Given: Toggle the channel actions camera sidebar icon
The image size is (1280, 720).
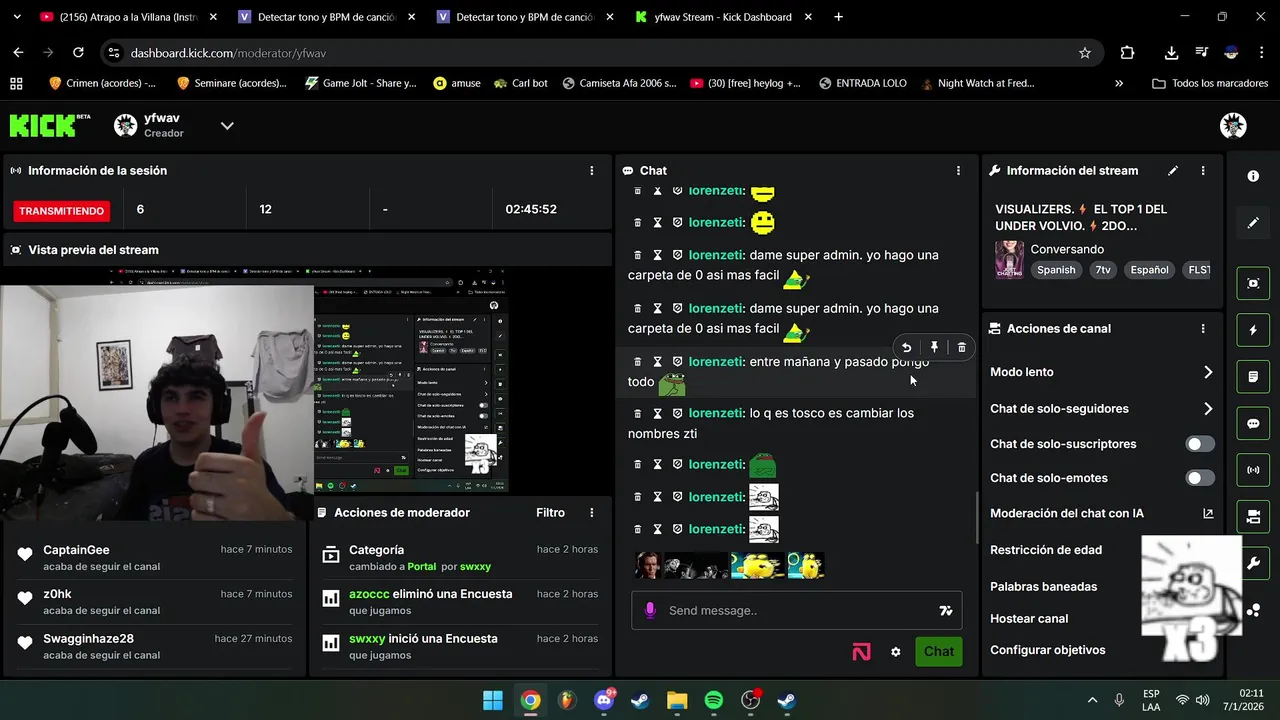Looking at the screenshot, I should point(1253,517).
